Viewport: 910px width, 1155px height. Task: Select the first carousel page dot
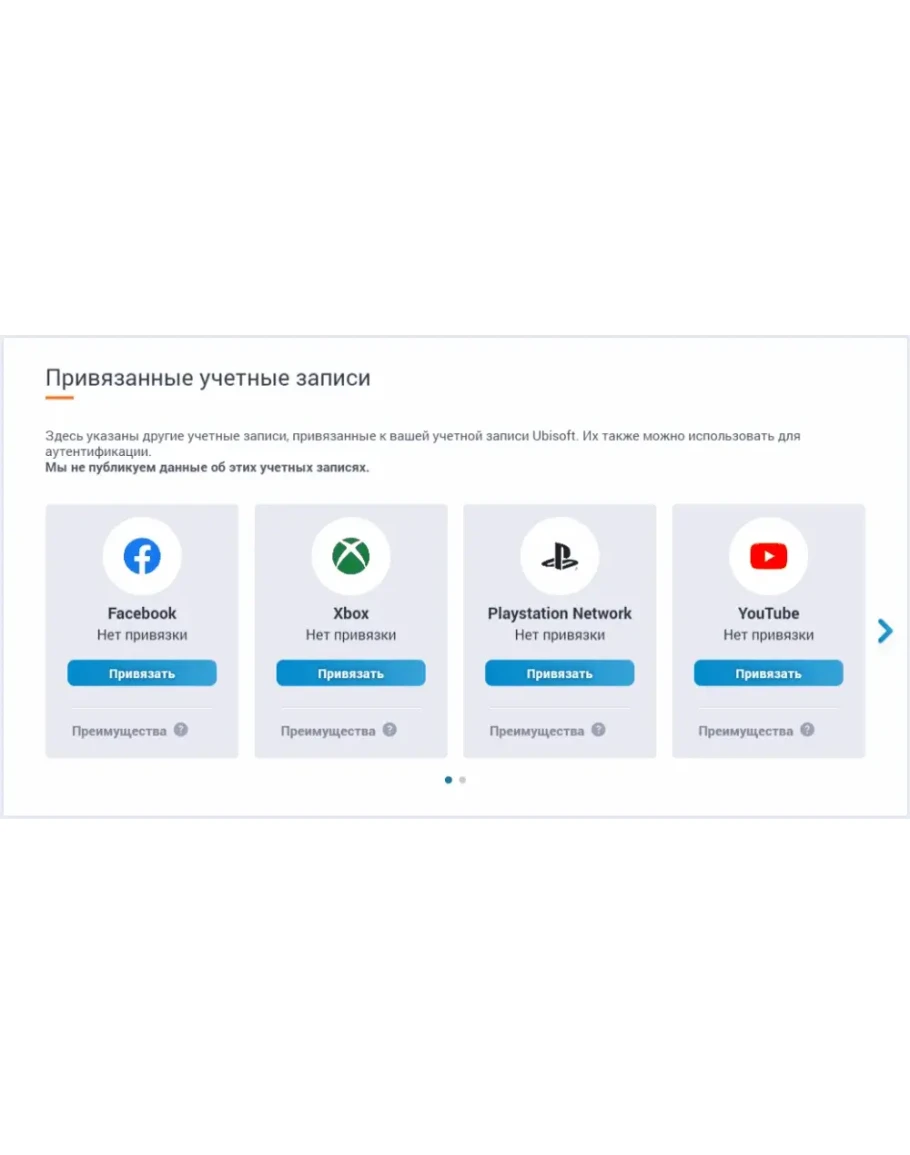(x=448, y=780)
